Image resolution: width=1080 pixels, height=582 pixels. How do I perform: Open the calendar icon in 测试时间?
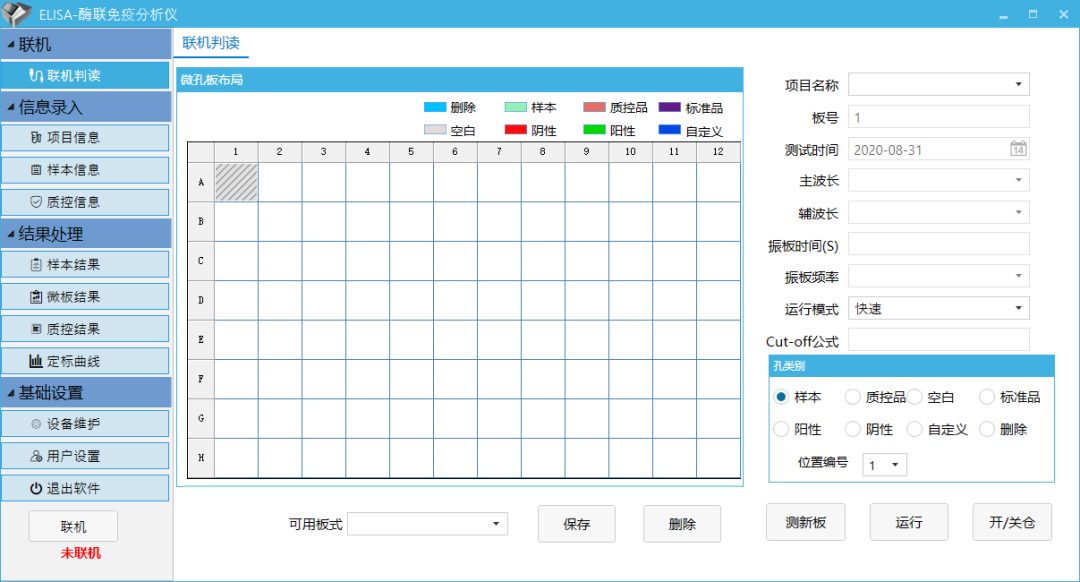coord(1017,149)
